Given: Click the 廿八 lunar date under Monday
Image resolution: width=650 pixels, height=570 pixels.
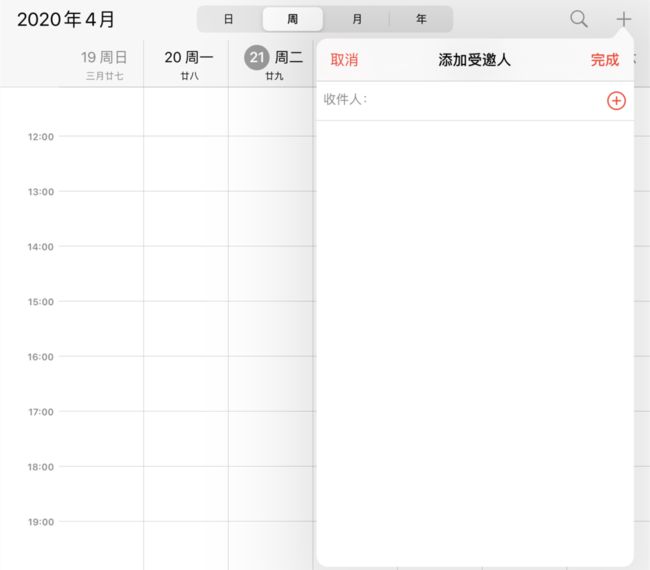Looking at the screenshot, I should [189, 76].
